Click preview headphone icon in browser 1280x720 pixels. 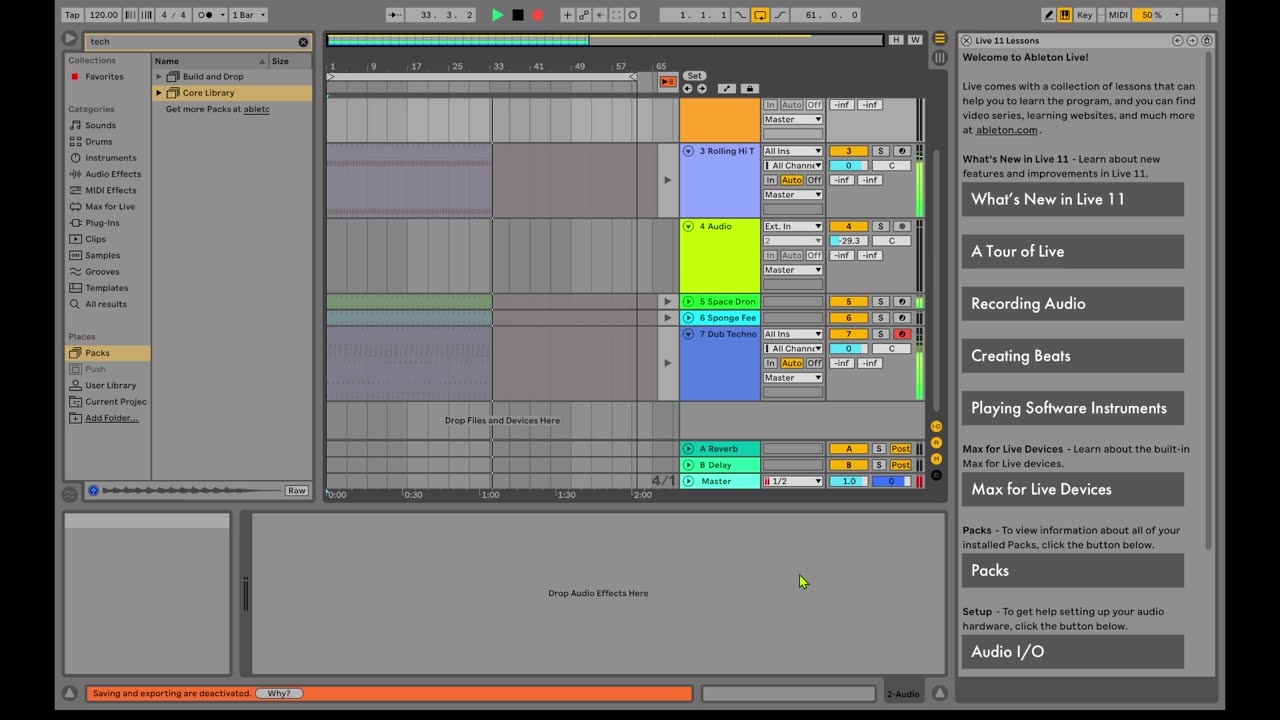point(94,491)
